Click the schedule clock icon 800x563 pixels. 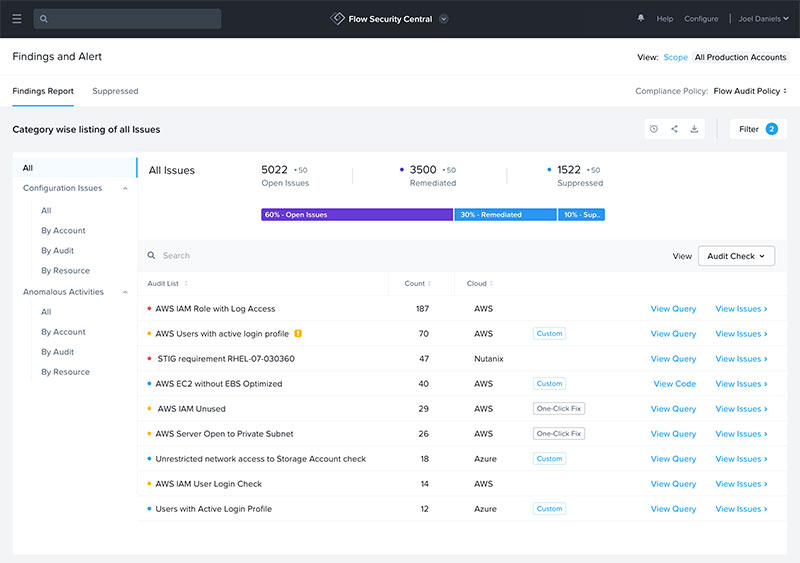point(653,129)
